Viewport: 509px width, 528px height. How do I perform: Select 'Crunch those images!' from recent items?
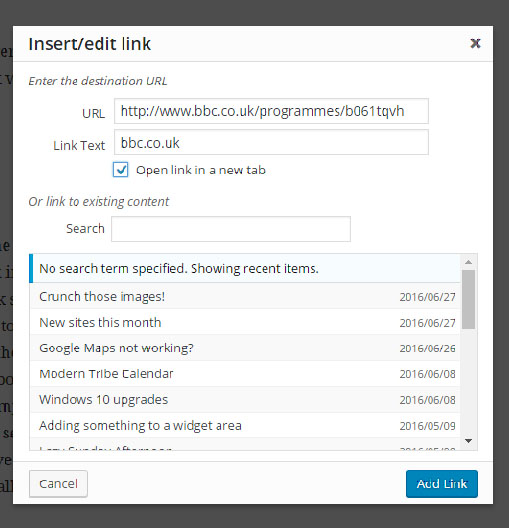(x=245, y=296)
